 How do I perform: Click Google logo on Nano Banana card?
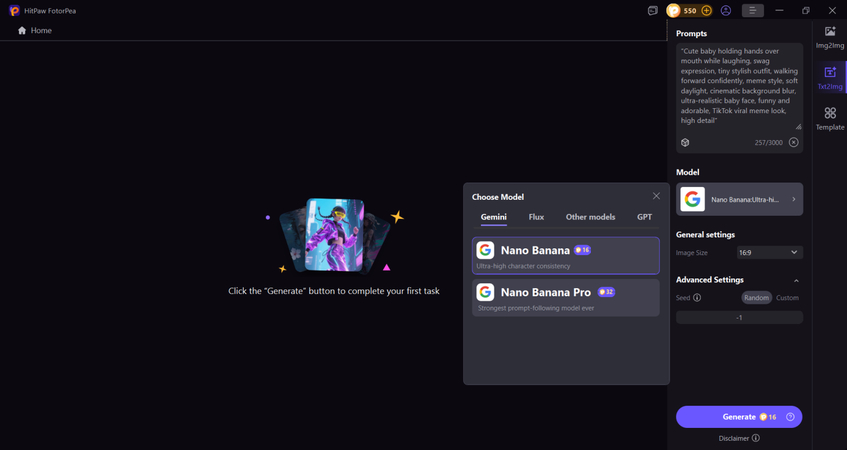tap(485, 250)
